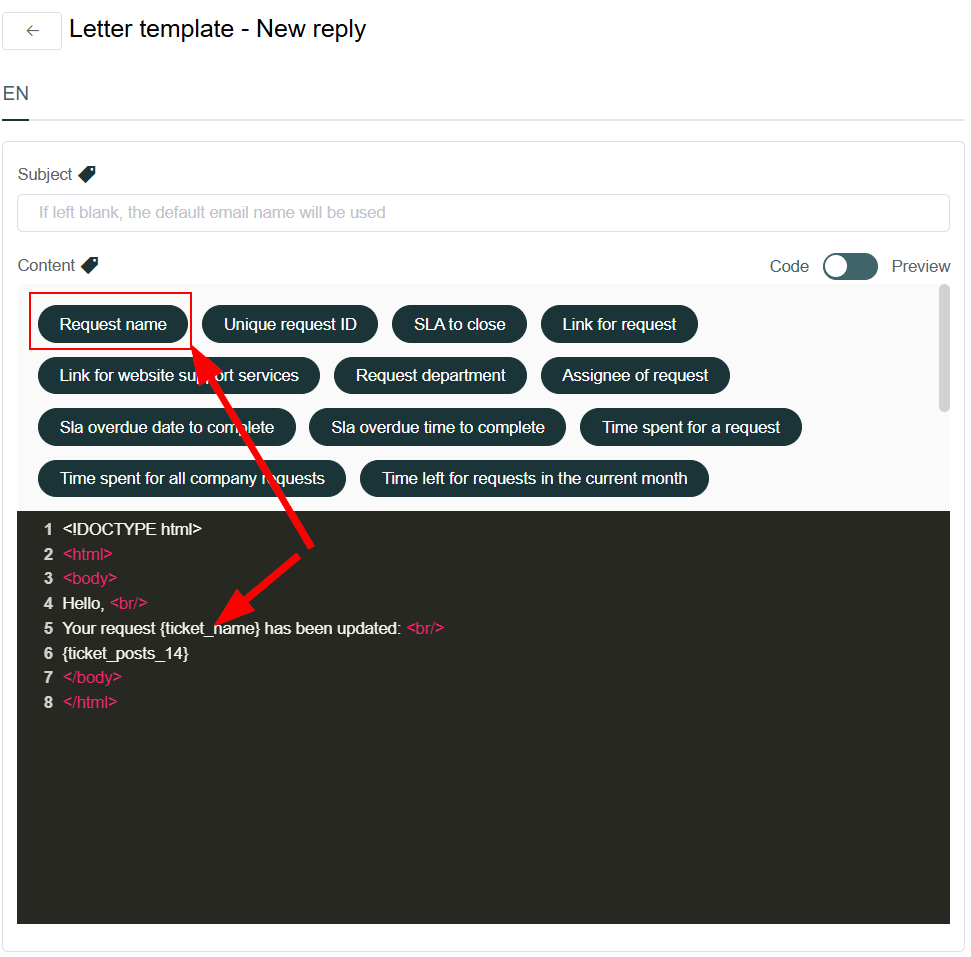Insert the Assignee of request tag
The width and height of the screenshot is (971, 957).
point(635,375)
